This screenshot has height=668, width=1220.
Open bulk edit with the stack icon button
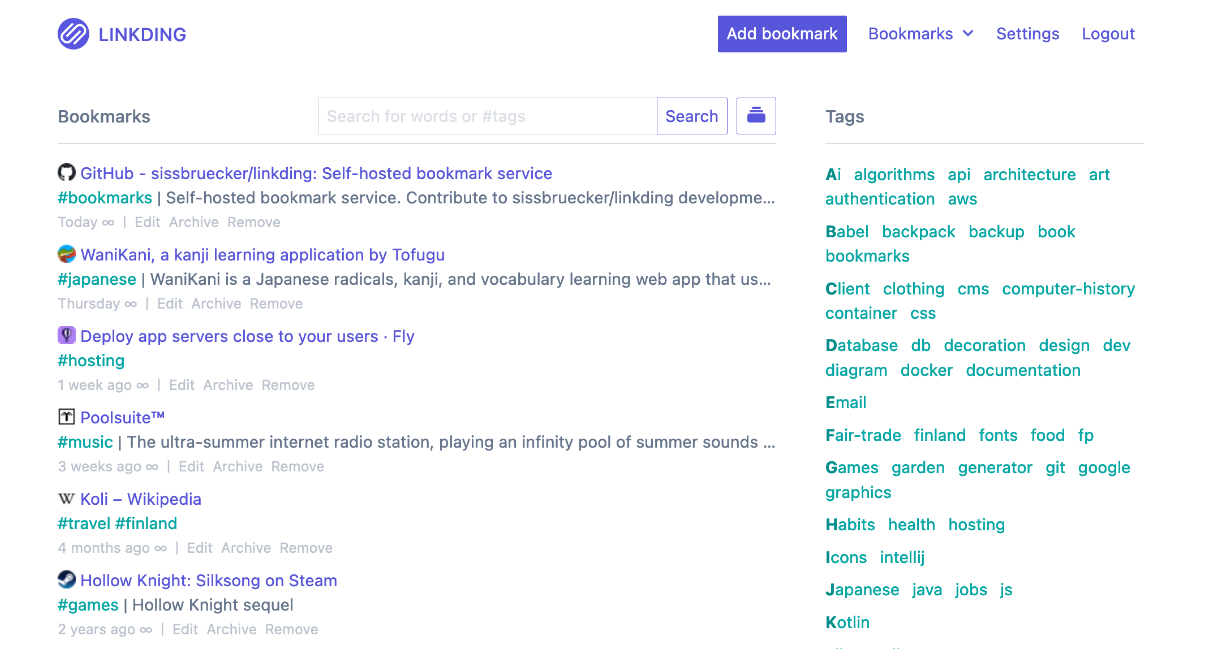(756, 116)
